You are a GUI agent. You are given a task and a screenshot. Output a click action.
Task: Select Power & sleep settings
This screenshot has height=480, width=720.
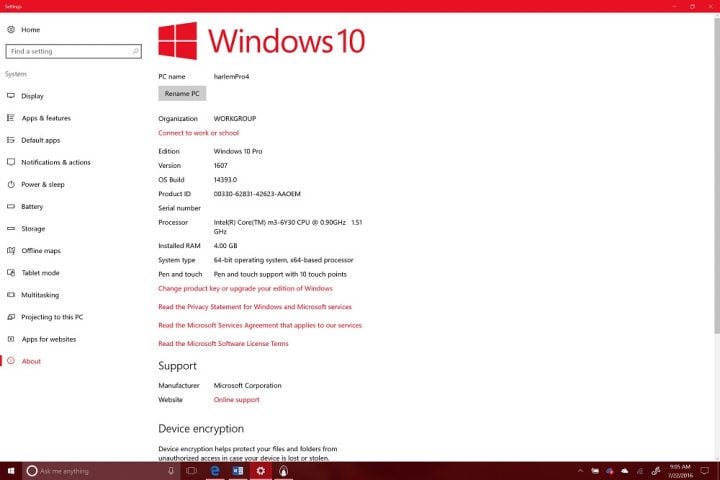43,184
